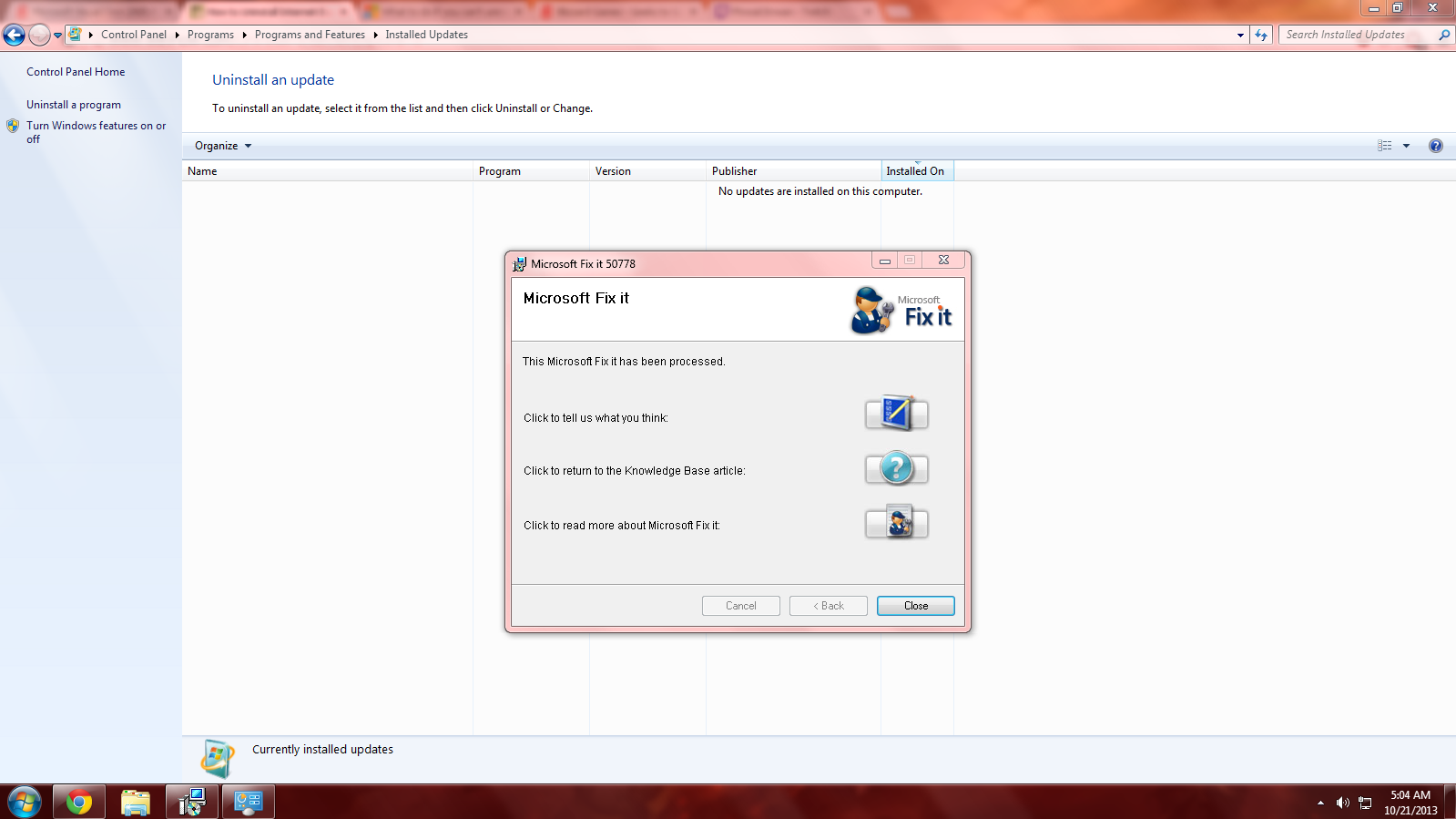This screenshot has height=819, width=1456.
Task: Click the Microsoft Fix it logo
Action: pyautogui.click(x=901, y=310)
